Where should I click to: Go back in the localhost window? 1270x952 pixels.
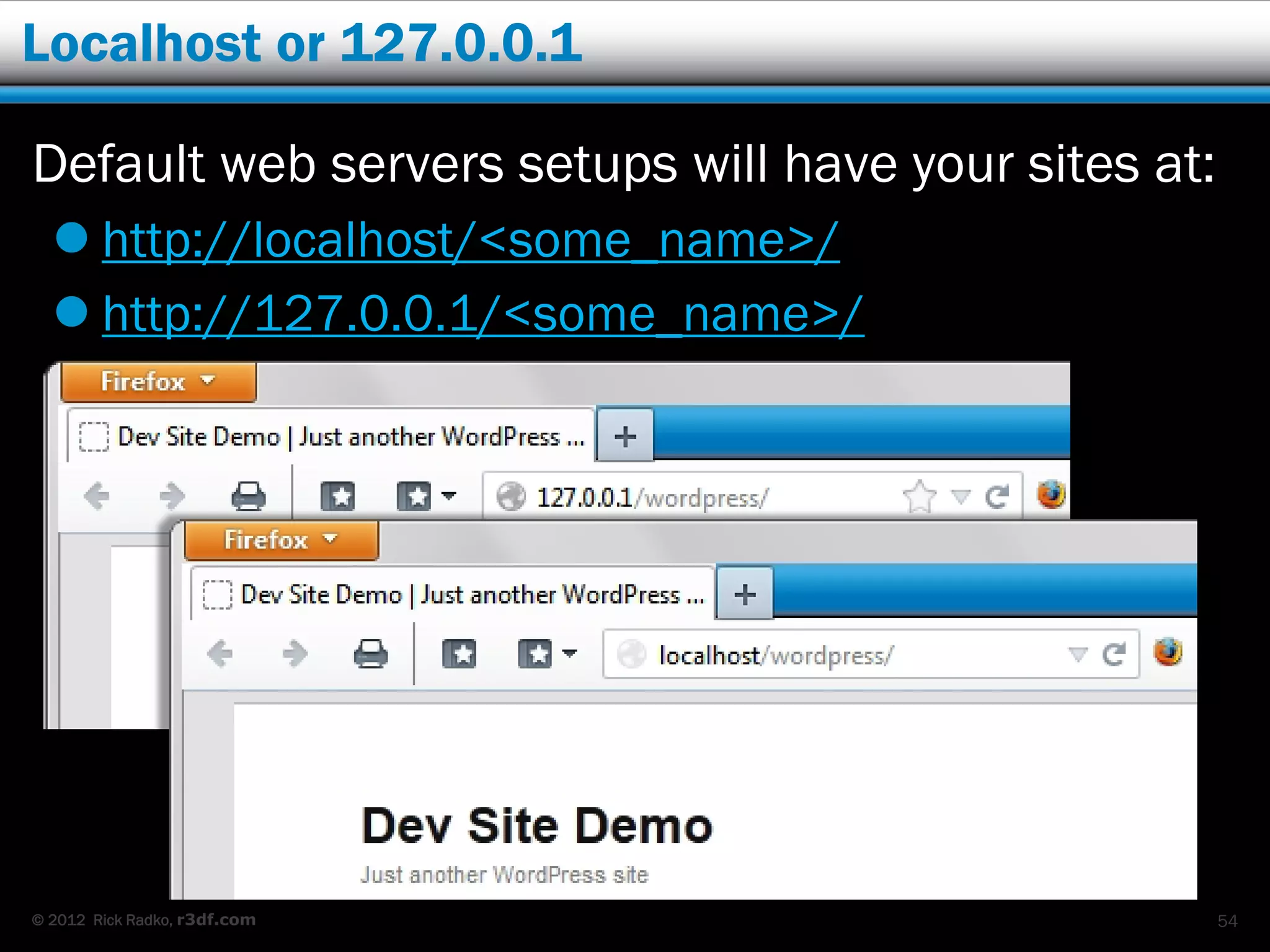(x=220, y=654)
